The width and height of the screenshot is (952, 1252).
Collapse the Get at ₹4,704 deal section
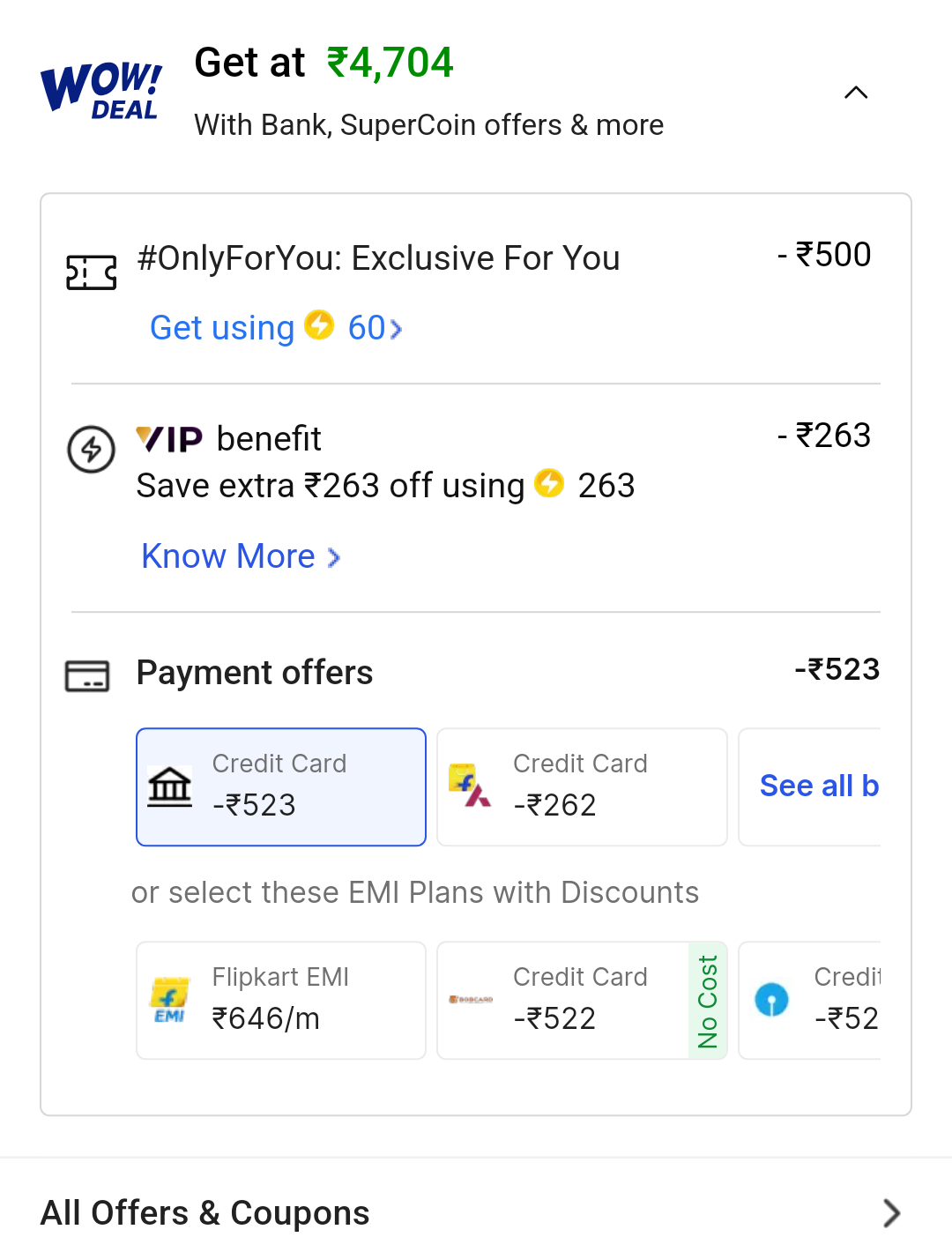856,93
